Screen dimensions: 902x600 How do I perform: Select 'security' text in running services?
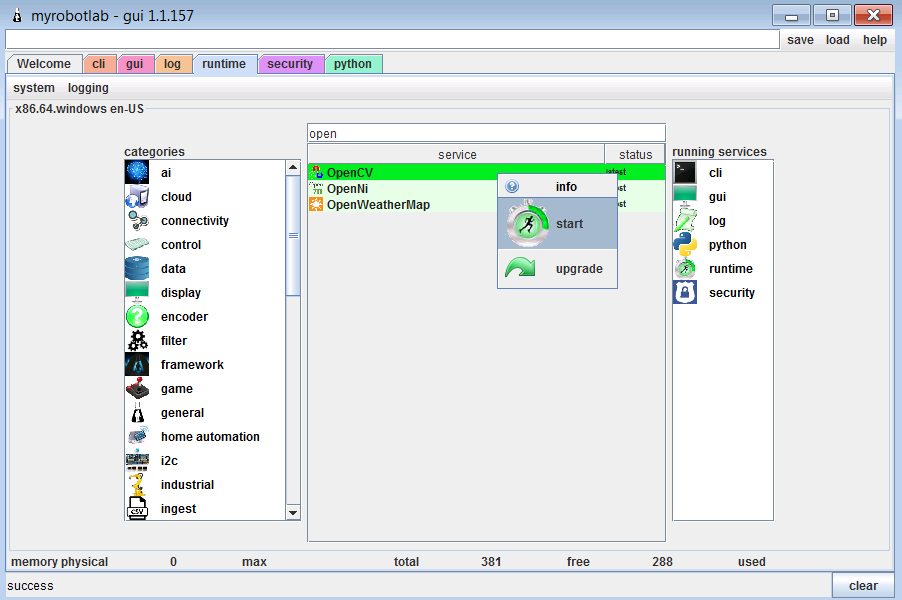tap(732, 293)
